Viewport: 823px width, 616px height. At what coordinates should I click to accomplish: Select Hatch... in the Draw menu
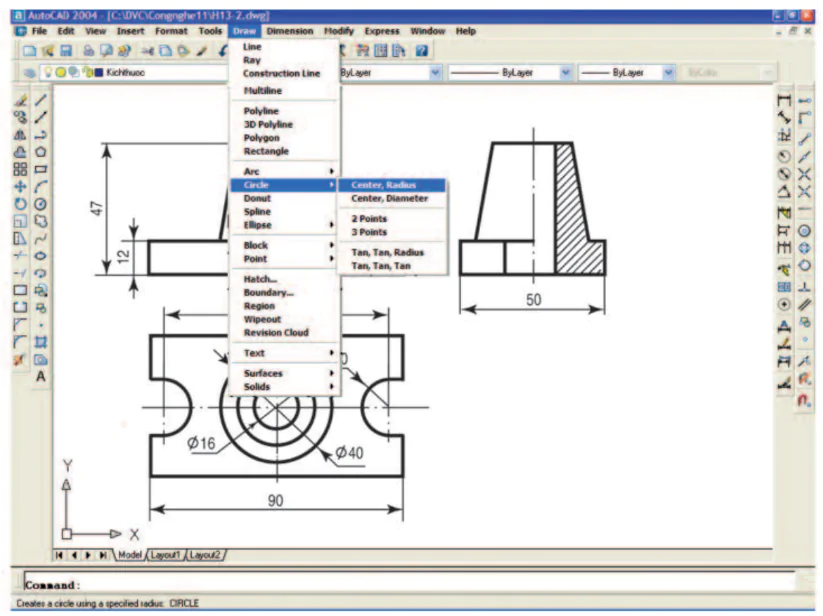tap(284, 279)
